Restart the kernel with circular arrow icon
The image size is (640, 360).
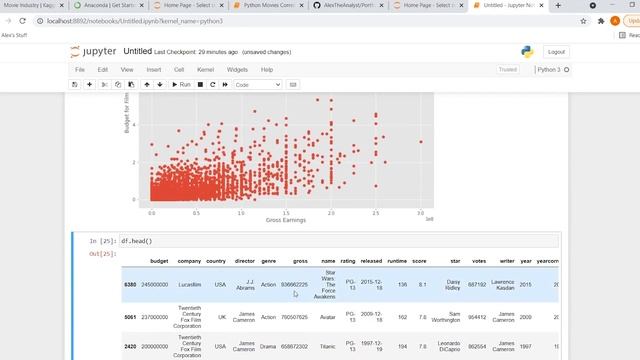(x=213, y=84)
